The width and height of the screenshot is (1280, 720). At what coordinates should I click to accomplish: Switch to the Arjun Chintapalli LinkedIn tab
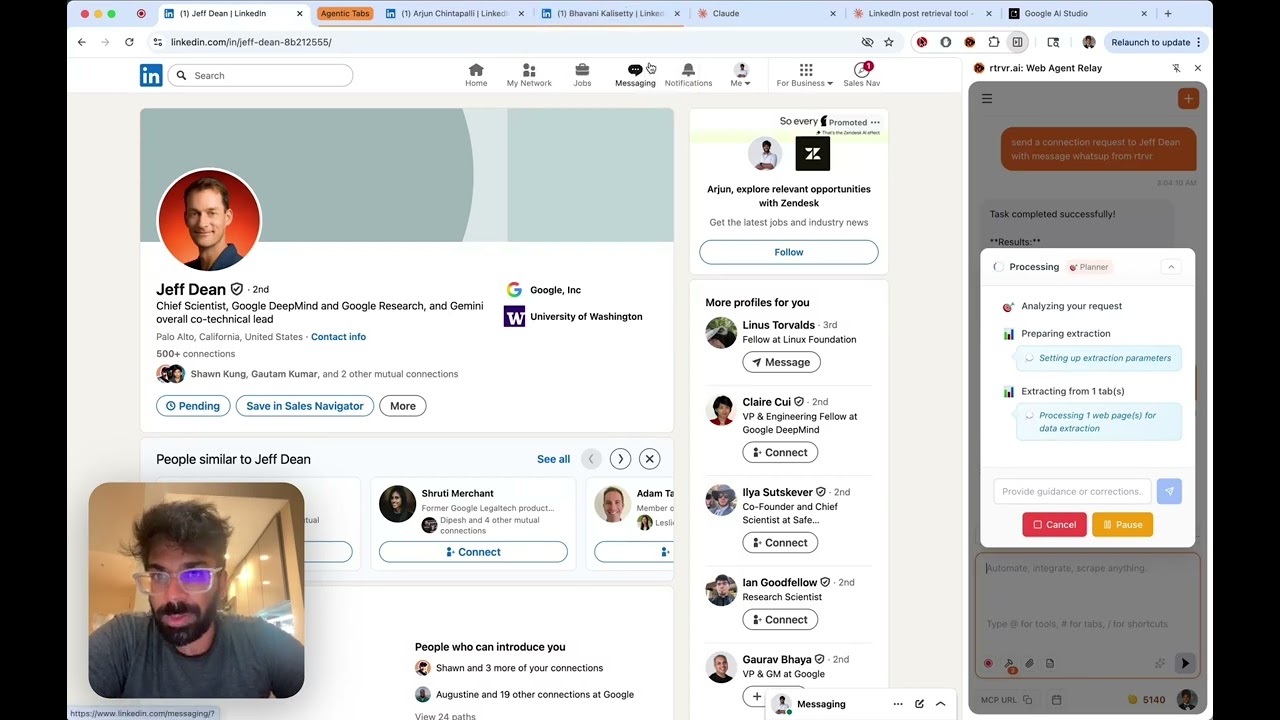455,14
